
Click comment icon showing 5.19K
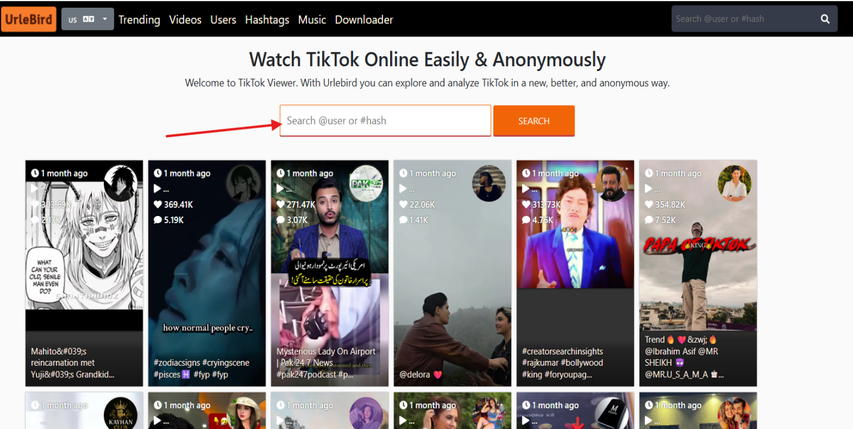coord(158,220)
